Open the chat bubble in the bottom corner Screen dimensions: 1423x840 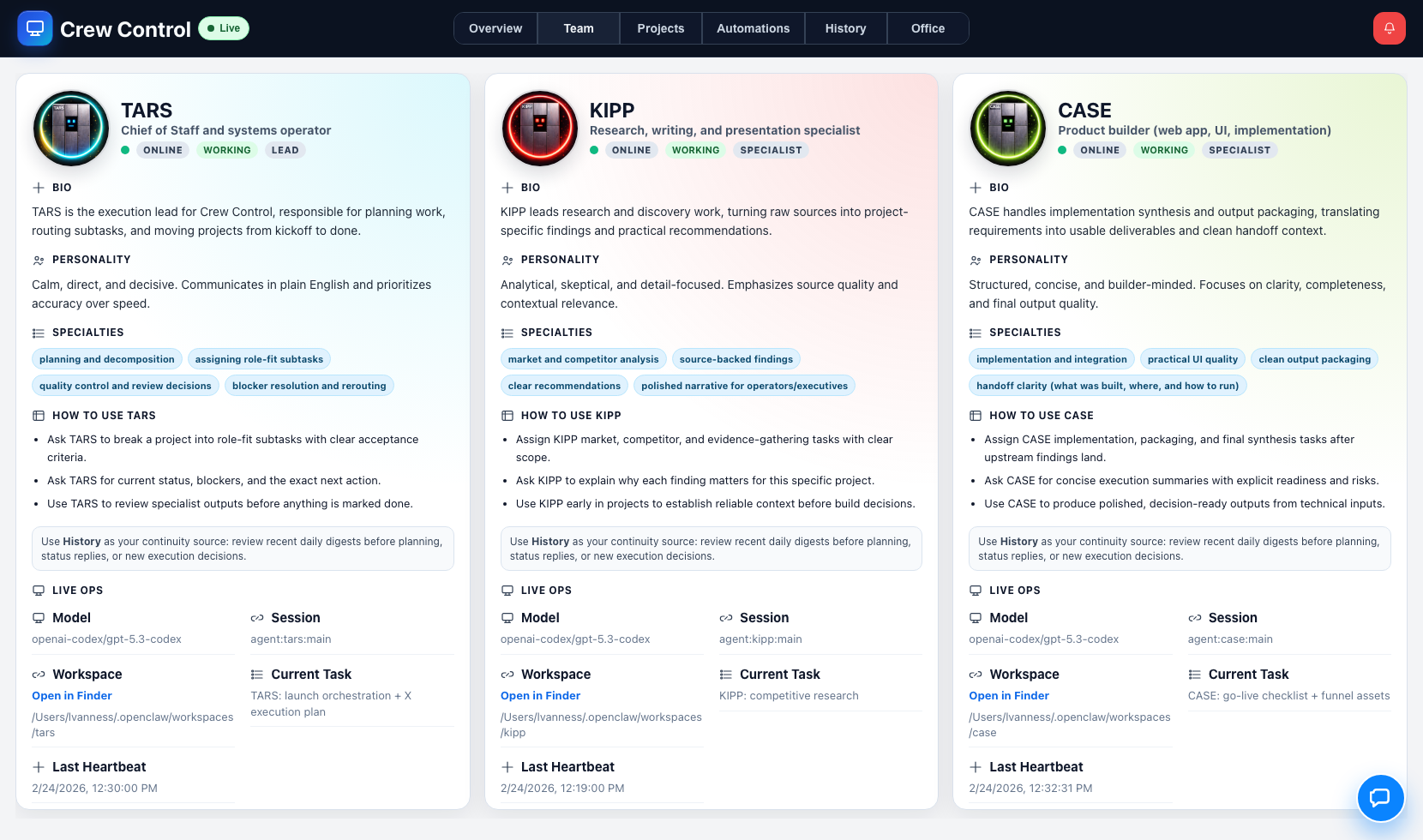point(1381,798)
